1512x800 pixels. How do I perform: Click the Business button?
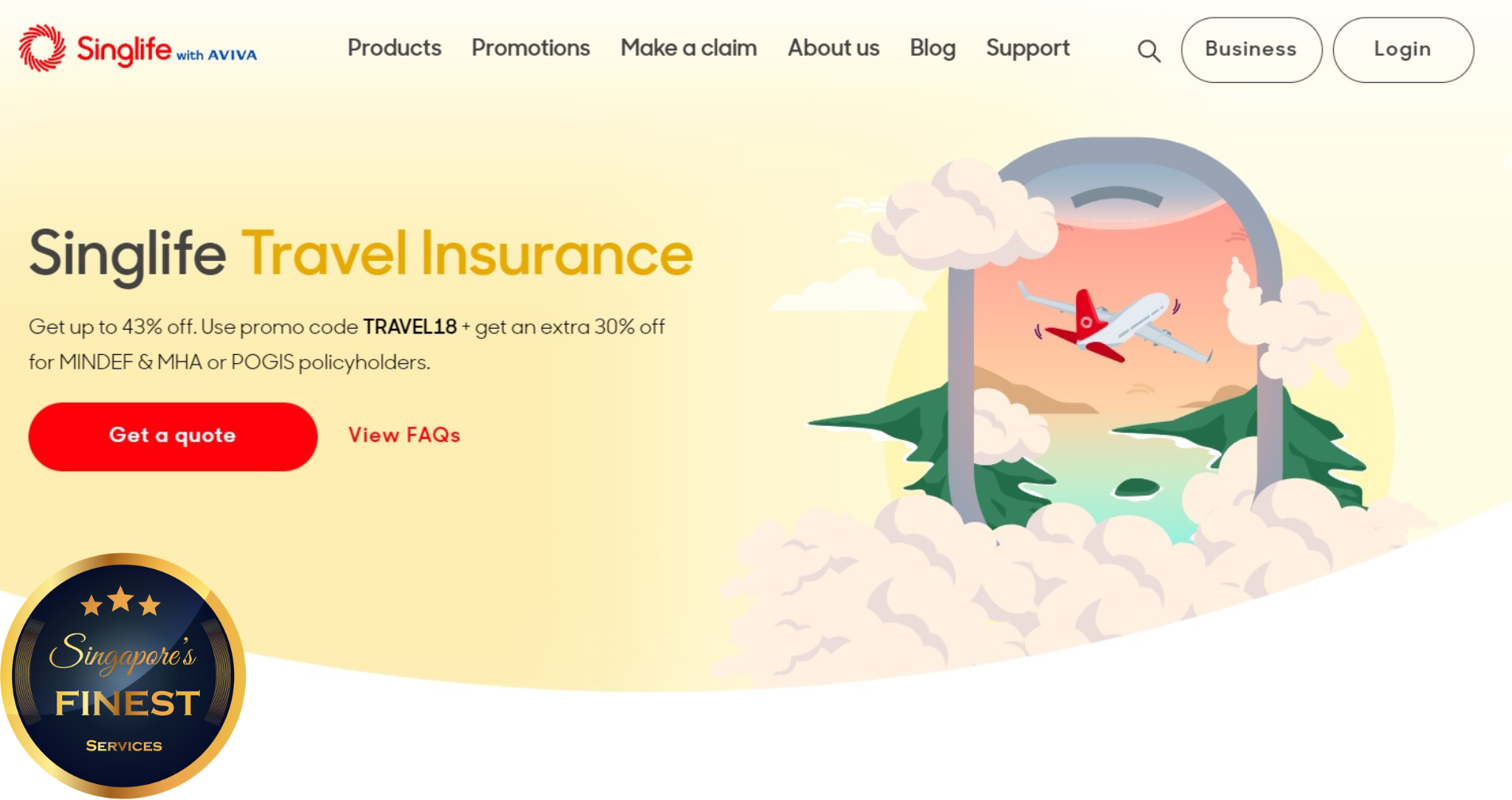click(x=1251, y=49)
